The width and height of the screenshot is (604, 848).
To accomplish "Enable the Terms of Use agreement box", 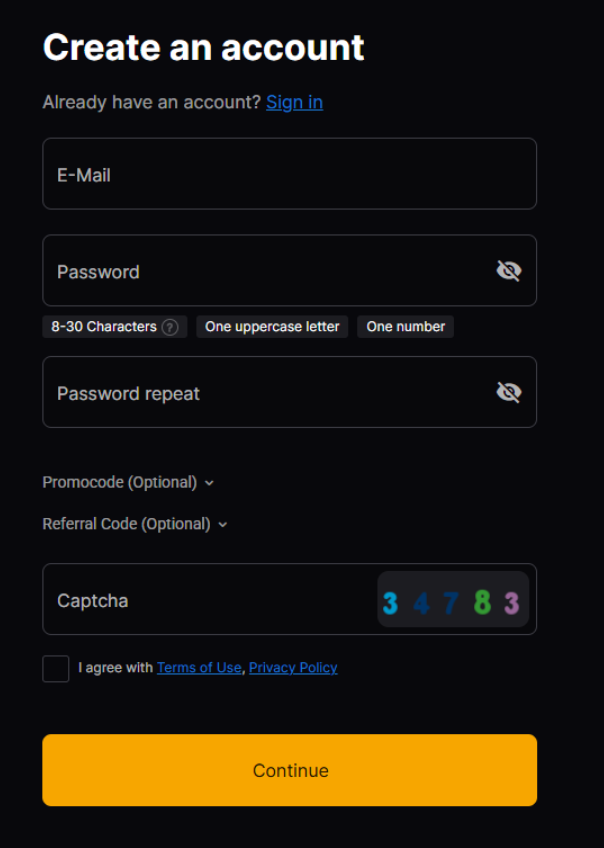I will point(55,668).
